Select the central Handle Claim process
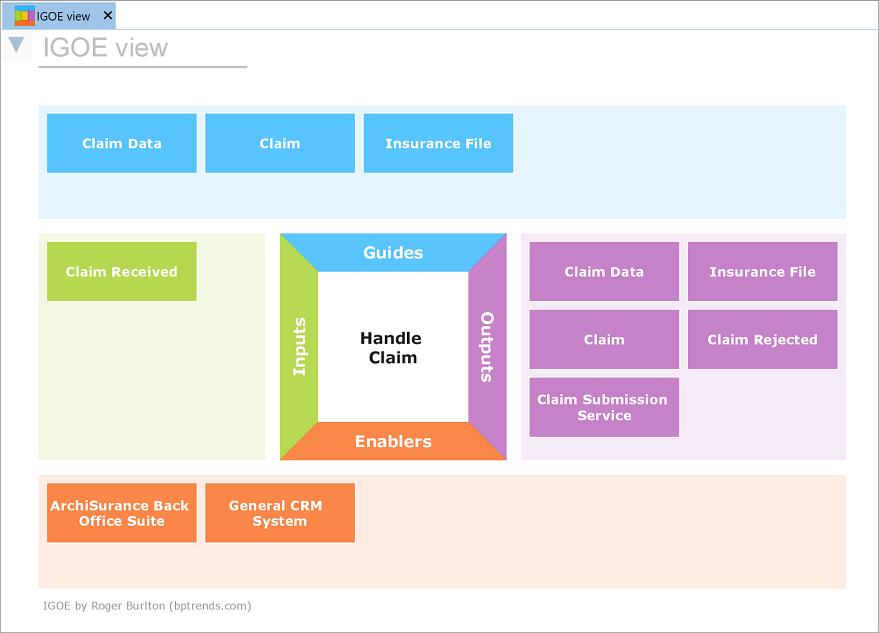The image size is (879, 633). tap(392, 347)
